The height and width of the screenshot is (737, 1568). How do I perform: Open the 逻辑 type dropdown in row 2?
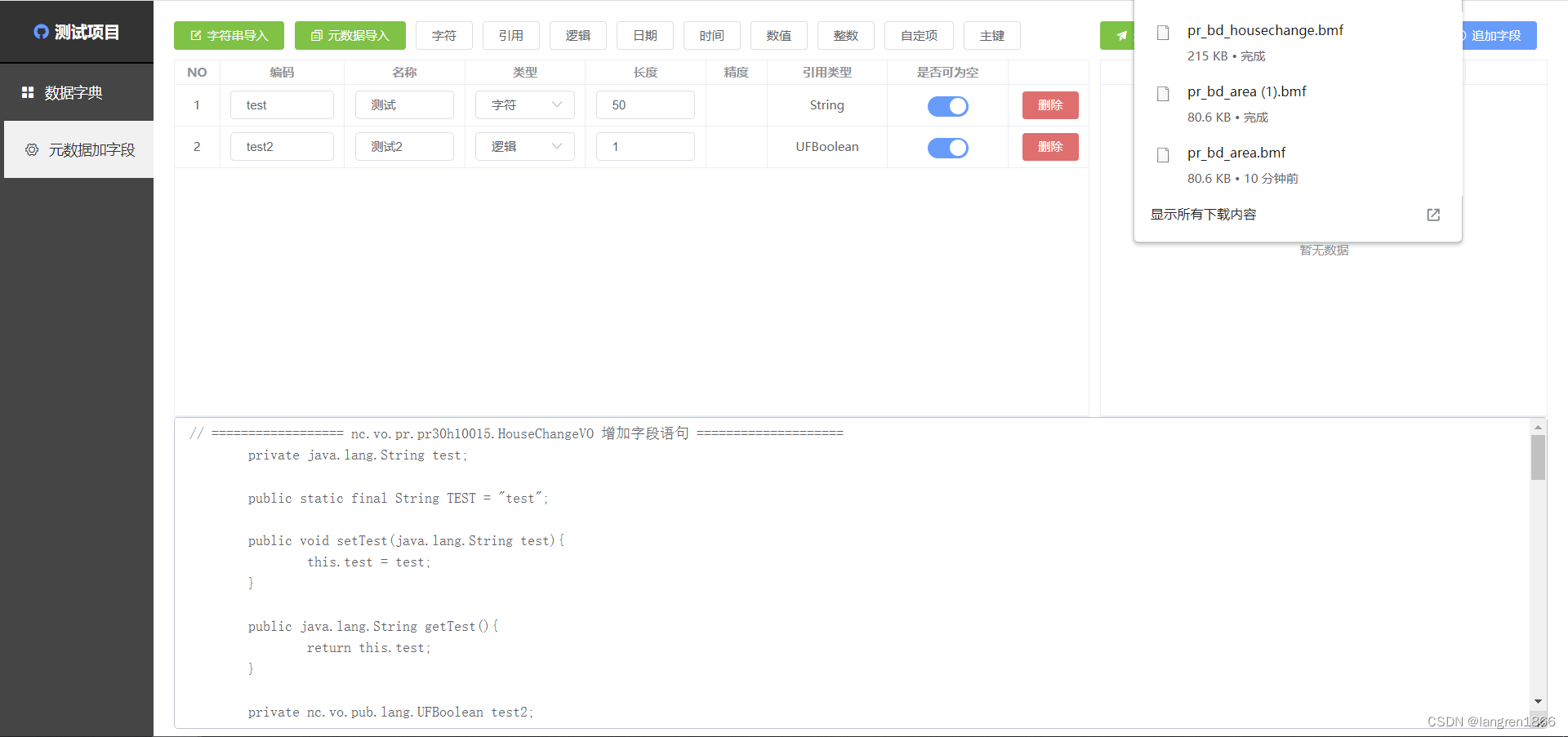(525, 147)
